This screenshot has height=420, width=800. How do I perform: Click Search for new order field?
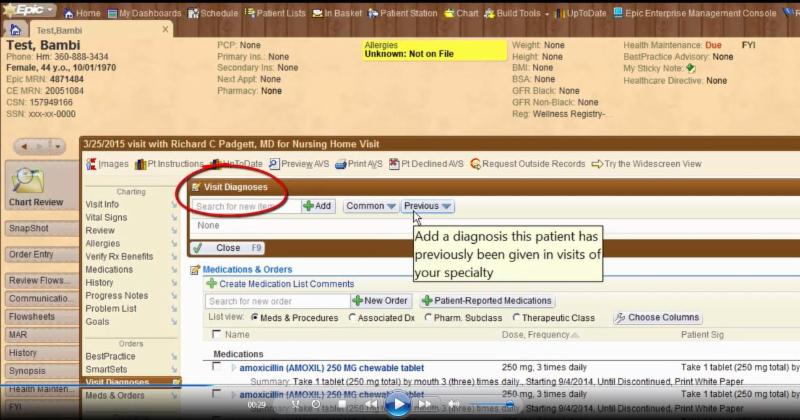pos(277,301)
